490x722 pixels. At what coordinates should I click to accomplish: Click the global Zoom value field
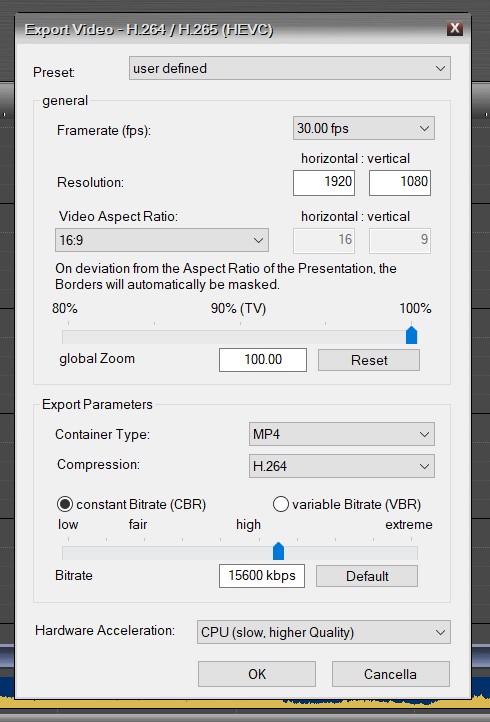click(x=262, y=360)
